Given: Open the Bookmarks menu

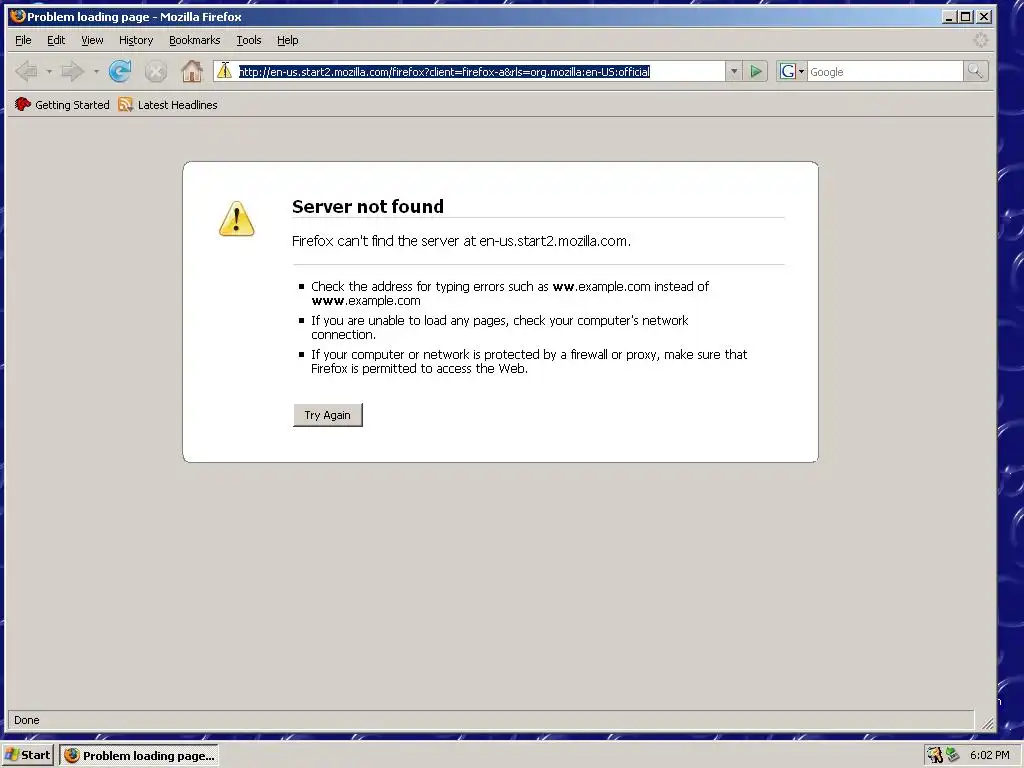Looking at the screenshot, I should click(x=195, y=40).
